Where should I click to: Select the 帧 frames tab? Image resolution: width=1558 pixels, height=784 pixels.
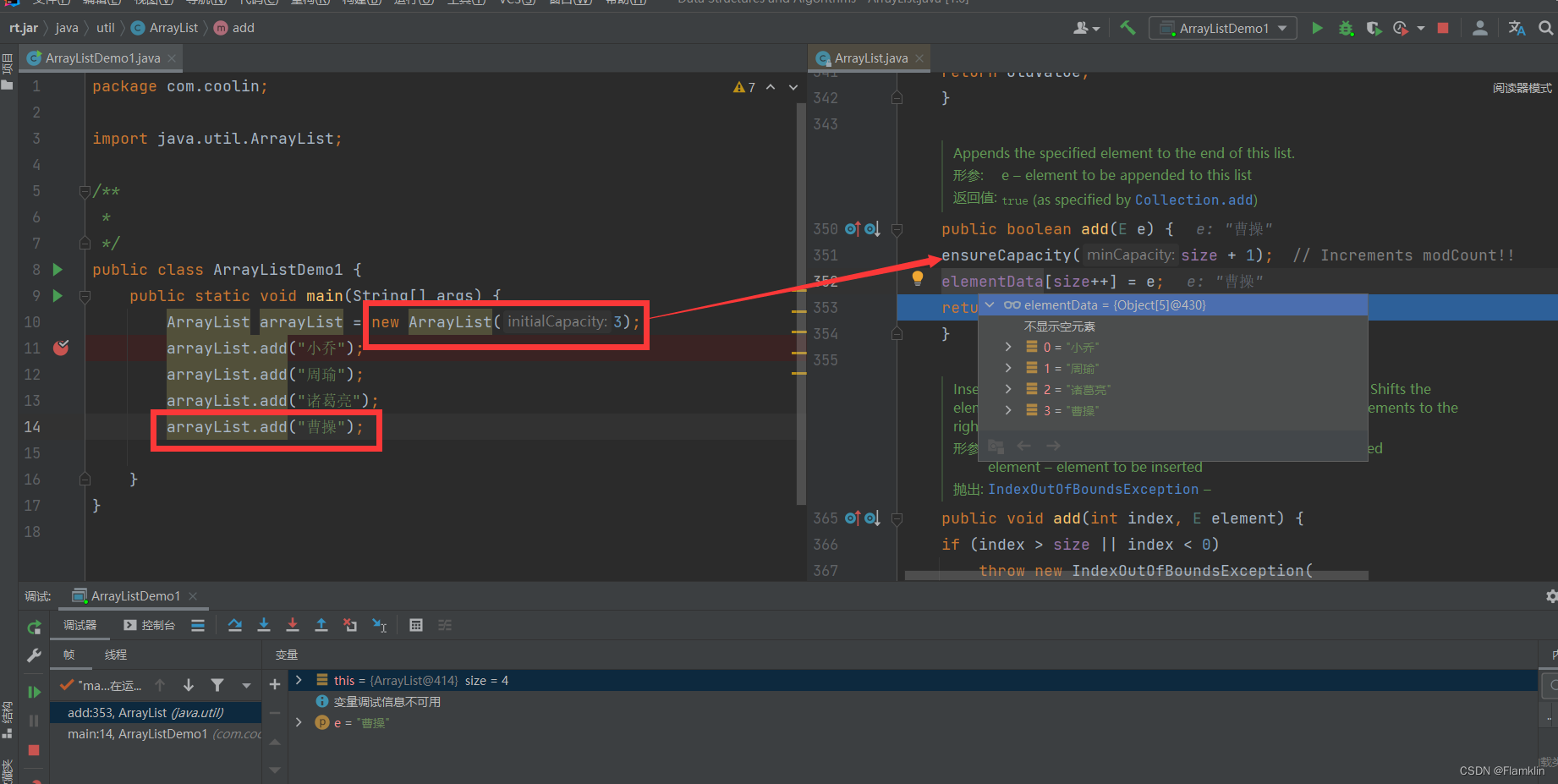click(x=69, y=655)
